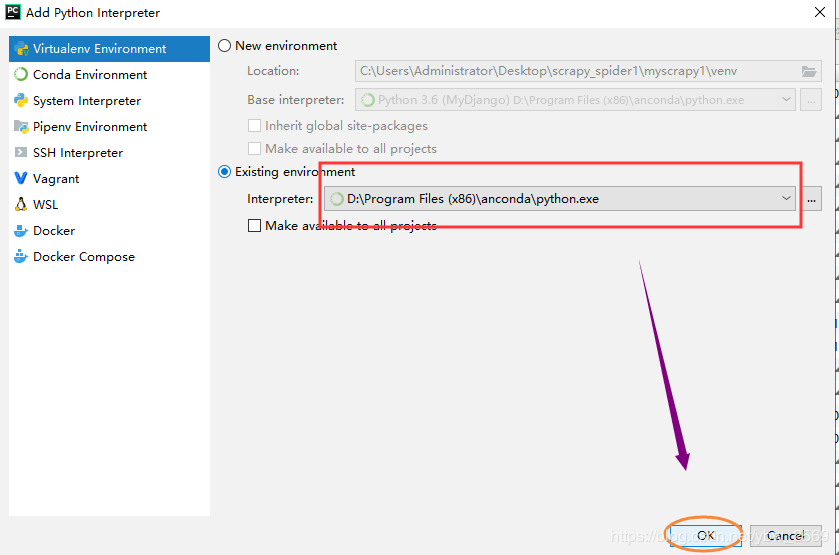Click the Base interpreter Python 3.6 (MyDjango) field

(x=575, y=100)
